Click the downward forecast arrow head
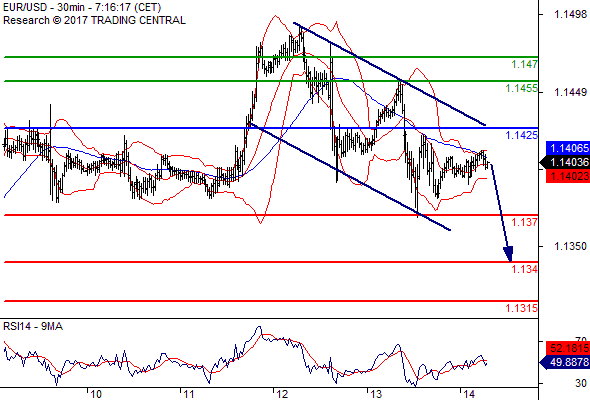This screenshot has height=400, width=590. coord(508,254)
